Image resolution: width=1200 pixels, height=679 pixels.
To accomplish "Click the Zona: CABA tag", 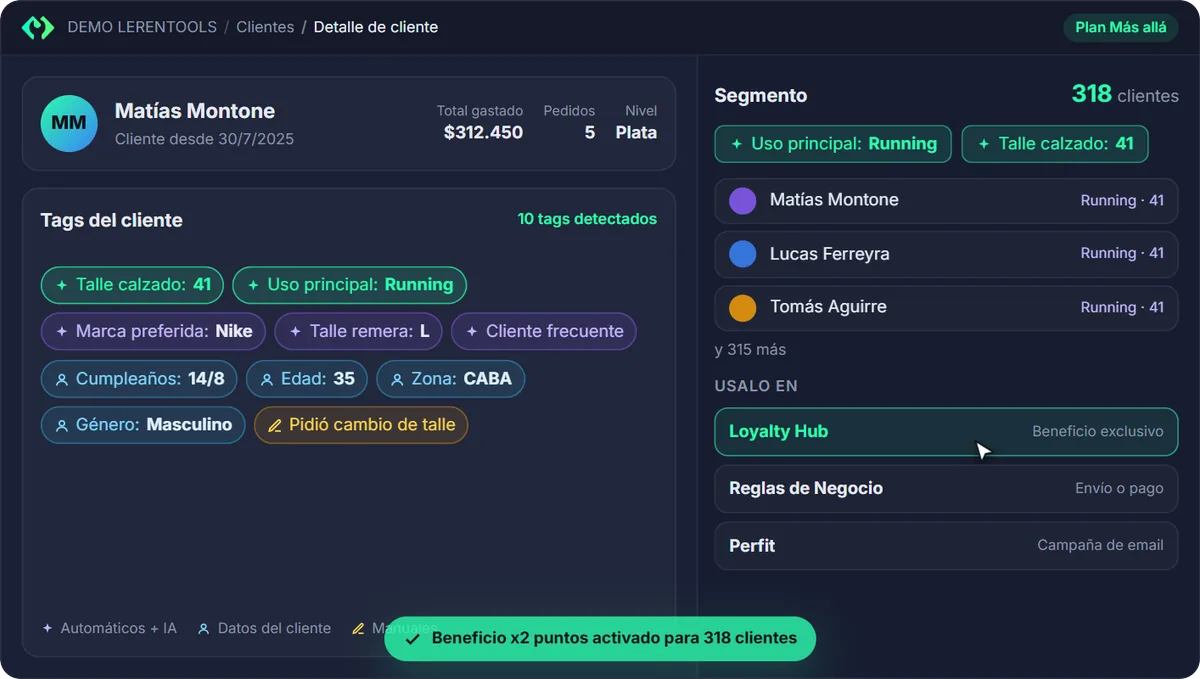I will [x=450, y=379].
